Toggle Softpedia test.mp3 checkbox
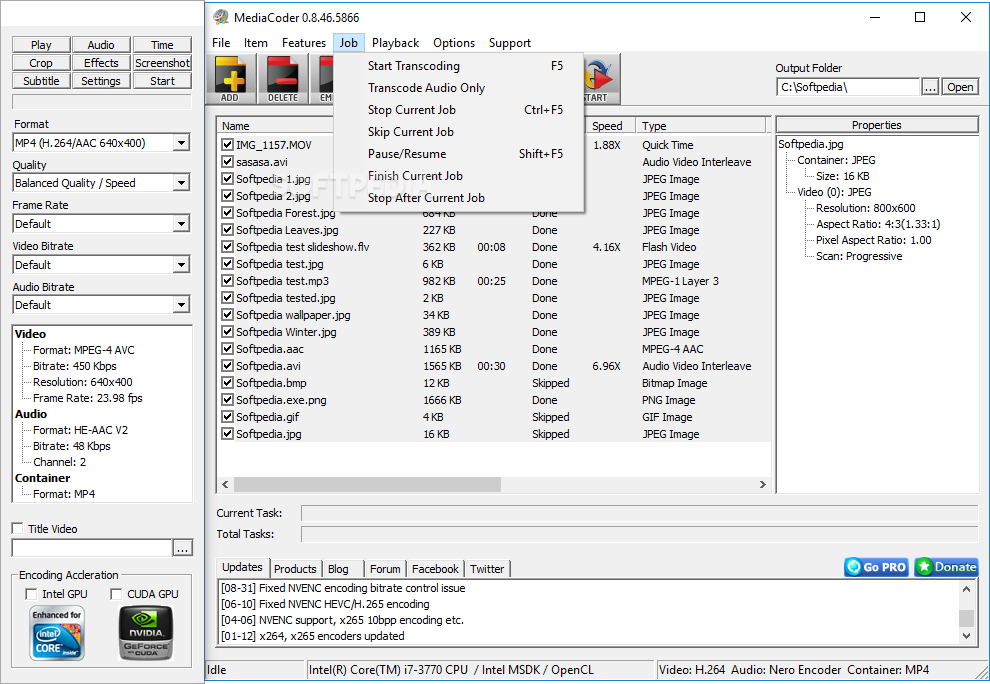Image resolution: width=990 pixels, height=684 pixels. (x=227, y=280)
